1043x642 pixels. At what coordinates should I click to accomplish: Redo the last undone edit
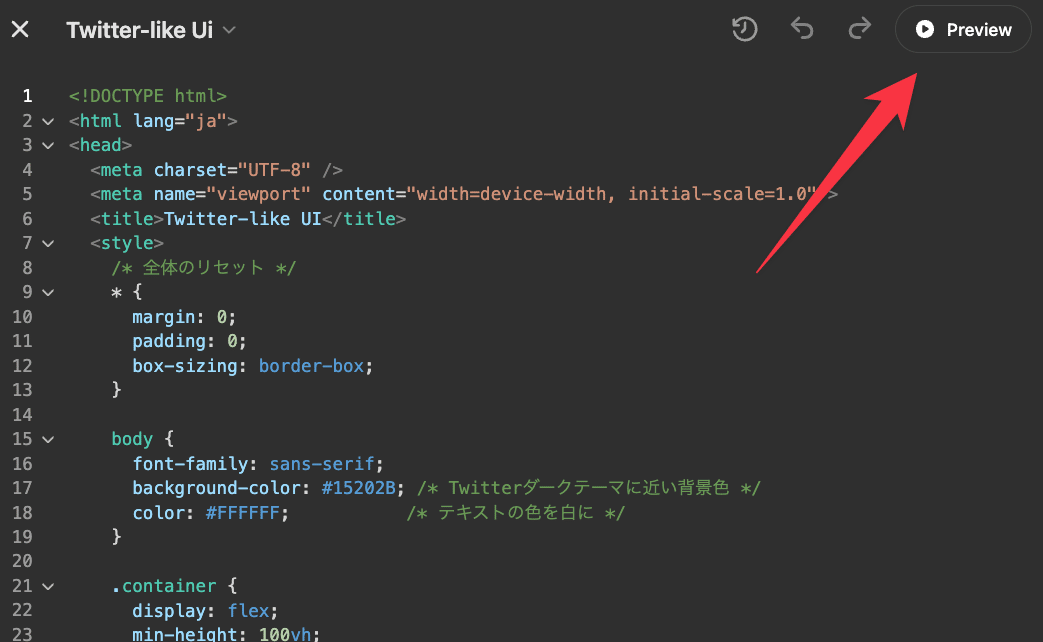[x=859, y=30]
